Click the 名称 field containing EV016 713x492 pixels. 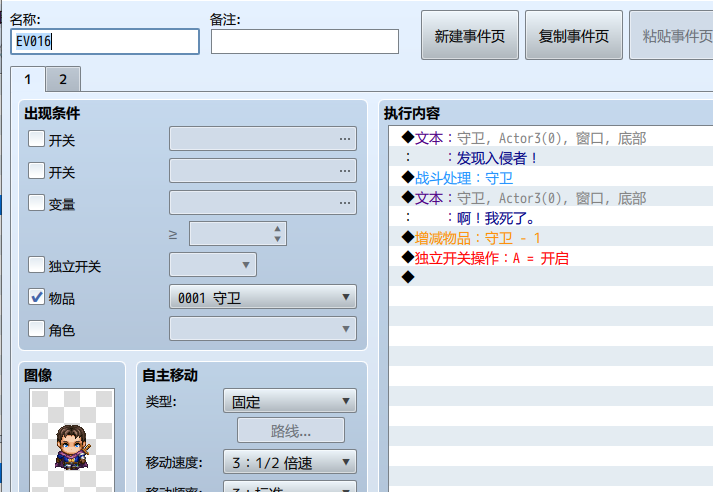tap(105, 41)
